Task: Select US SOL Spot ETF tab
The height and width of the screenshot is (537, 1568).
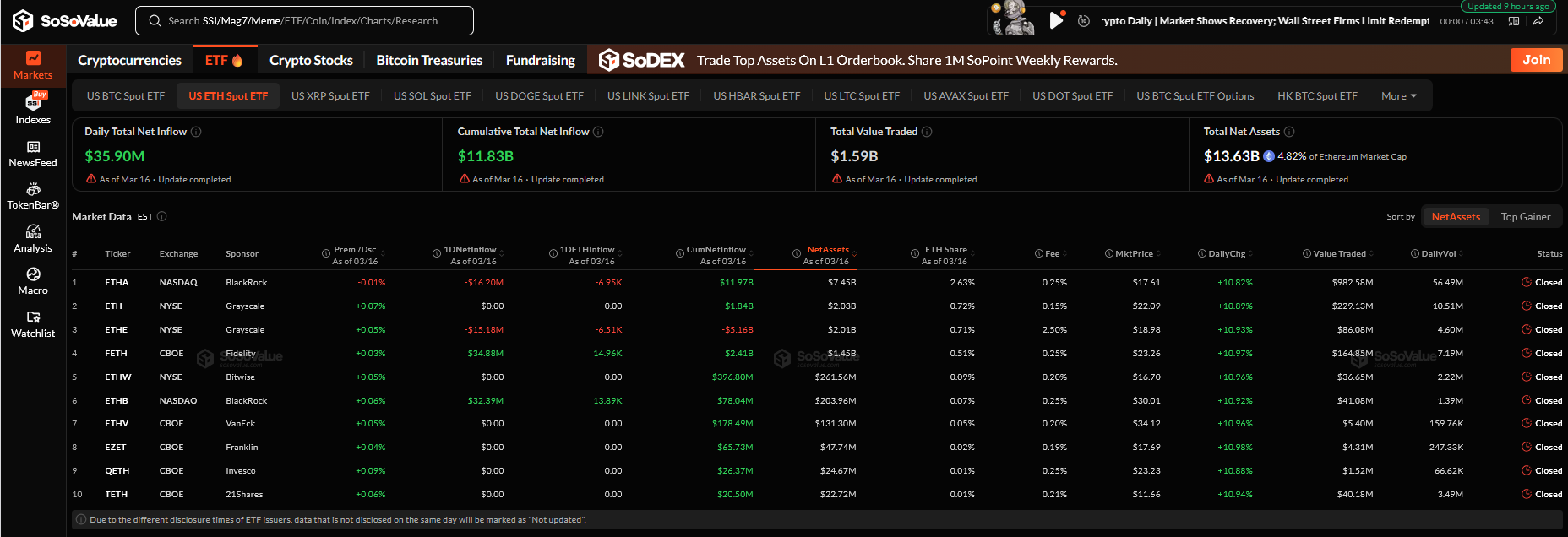Action: [x=433, y=96]
